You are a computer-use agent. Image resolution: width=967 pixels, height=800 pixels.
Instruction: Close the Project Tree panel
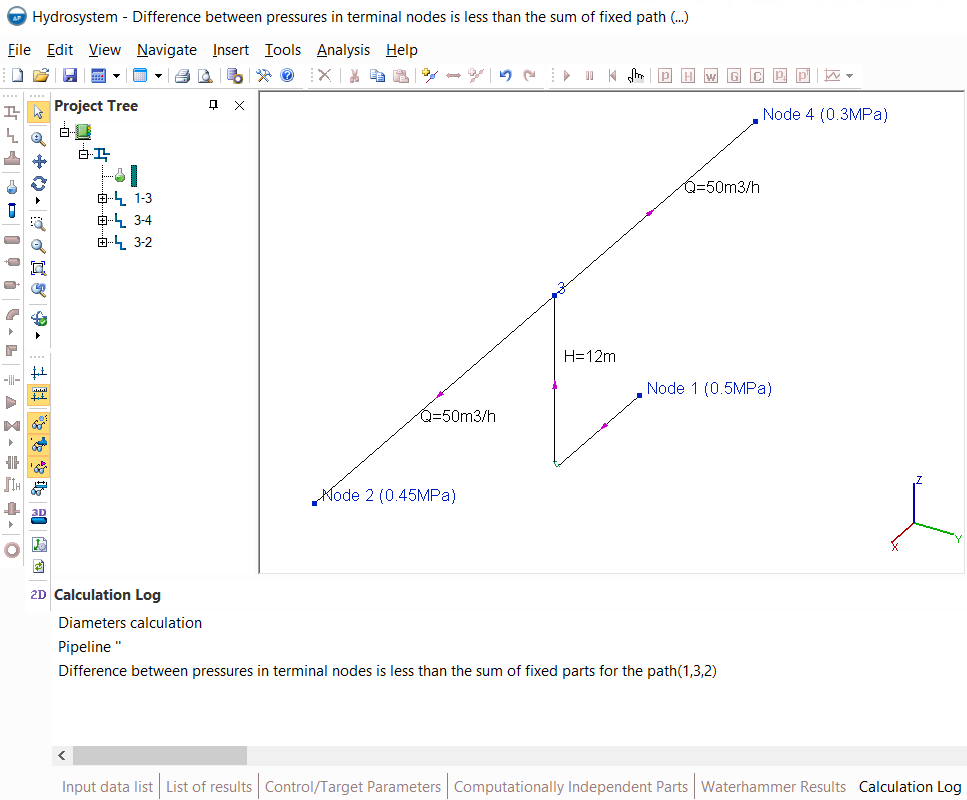coord(239,106)
